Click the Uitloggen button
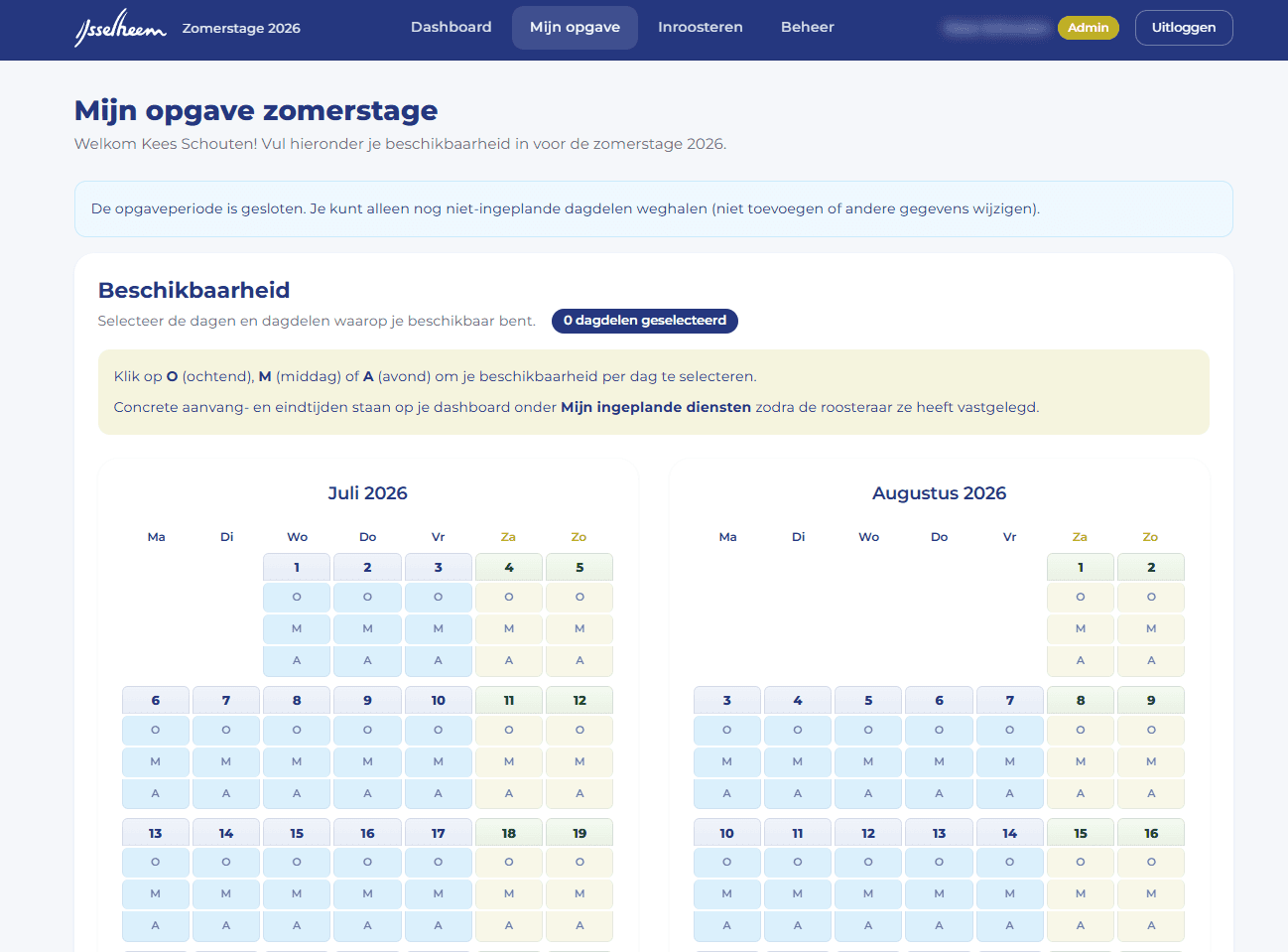The width and height of the screenshot is (1288, 952). pyautogui.click(x=1184, y=28)
